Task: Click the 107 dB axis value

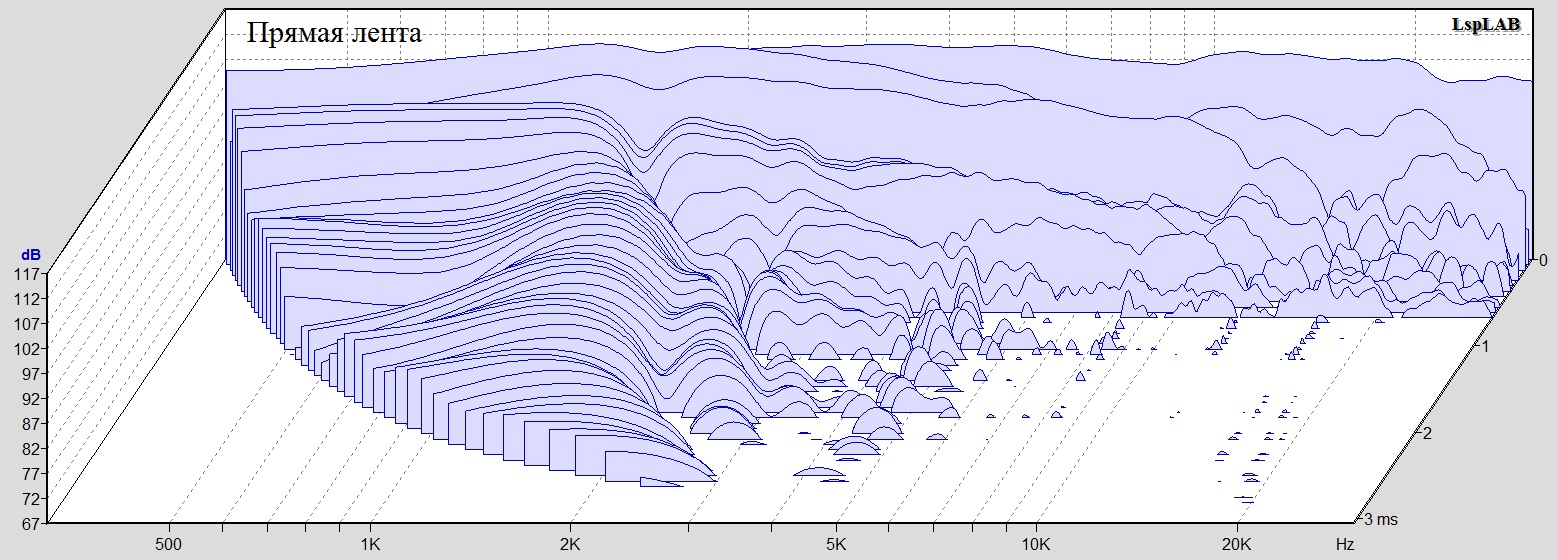Action: 28,324
